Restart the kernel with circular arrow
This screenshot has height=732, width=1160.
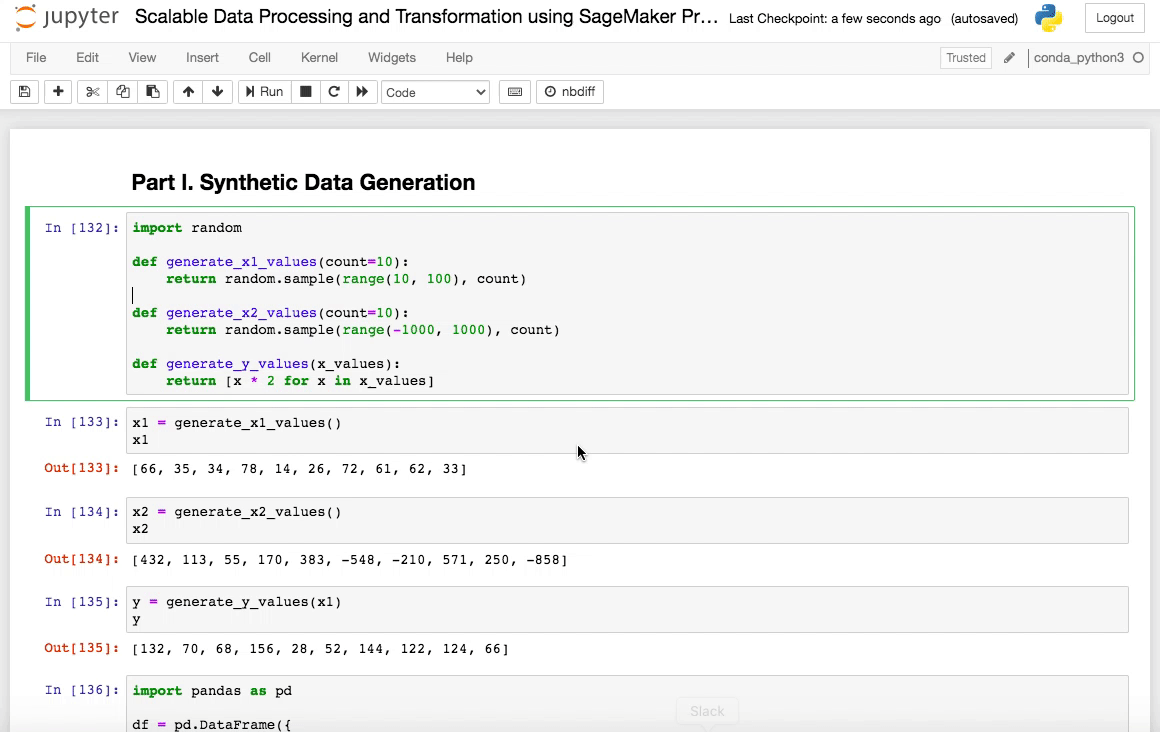coord(334,92)
